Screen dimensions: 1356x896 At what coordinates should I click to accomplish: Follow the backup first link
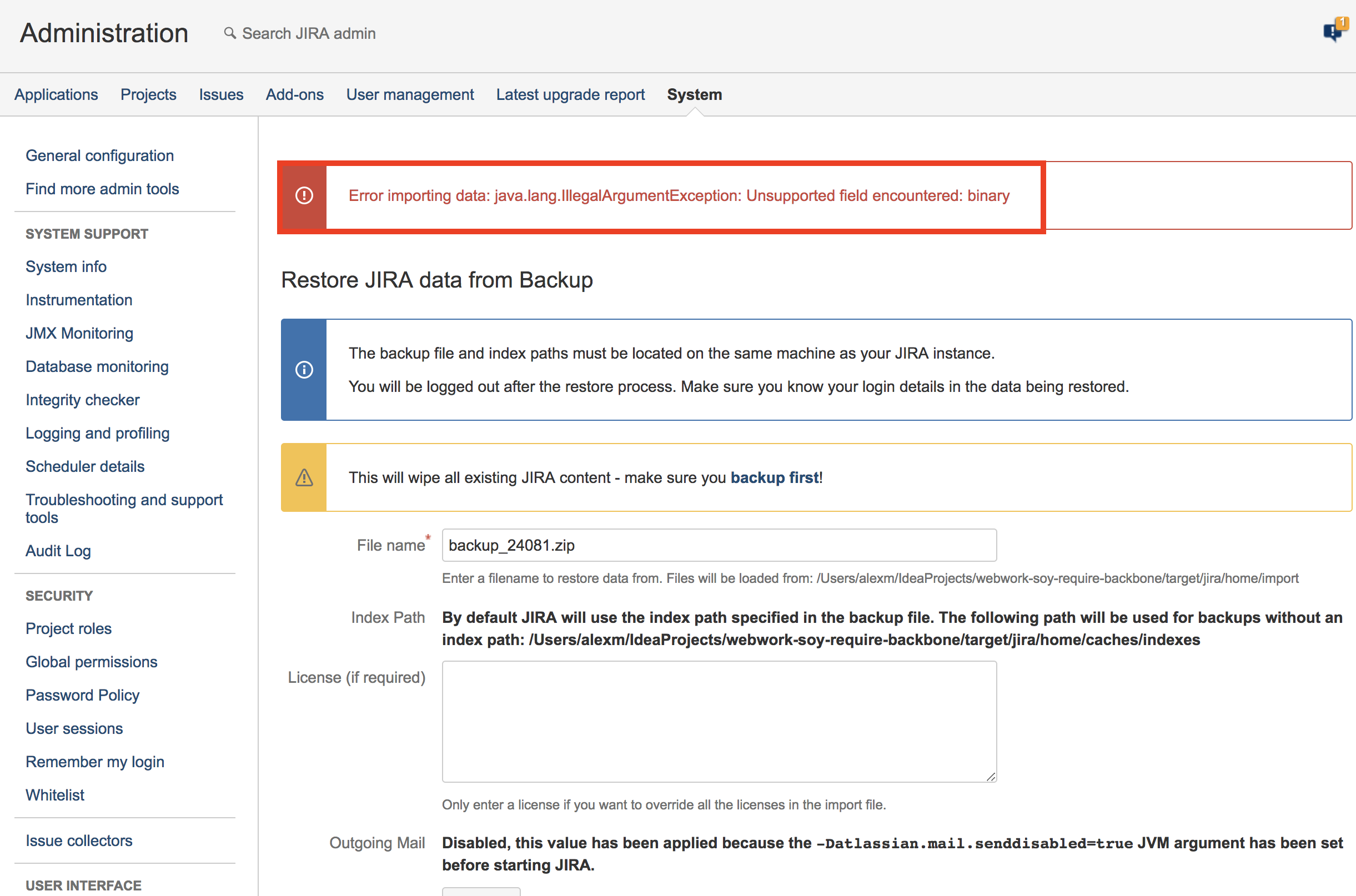[x=774, y=478]
